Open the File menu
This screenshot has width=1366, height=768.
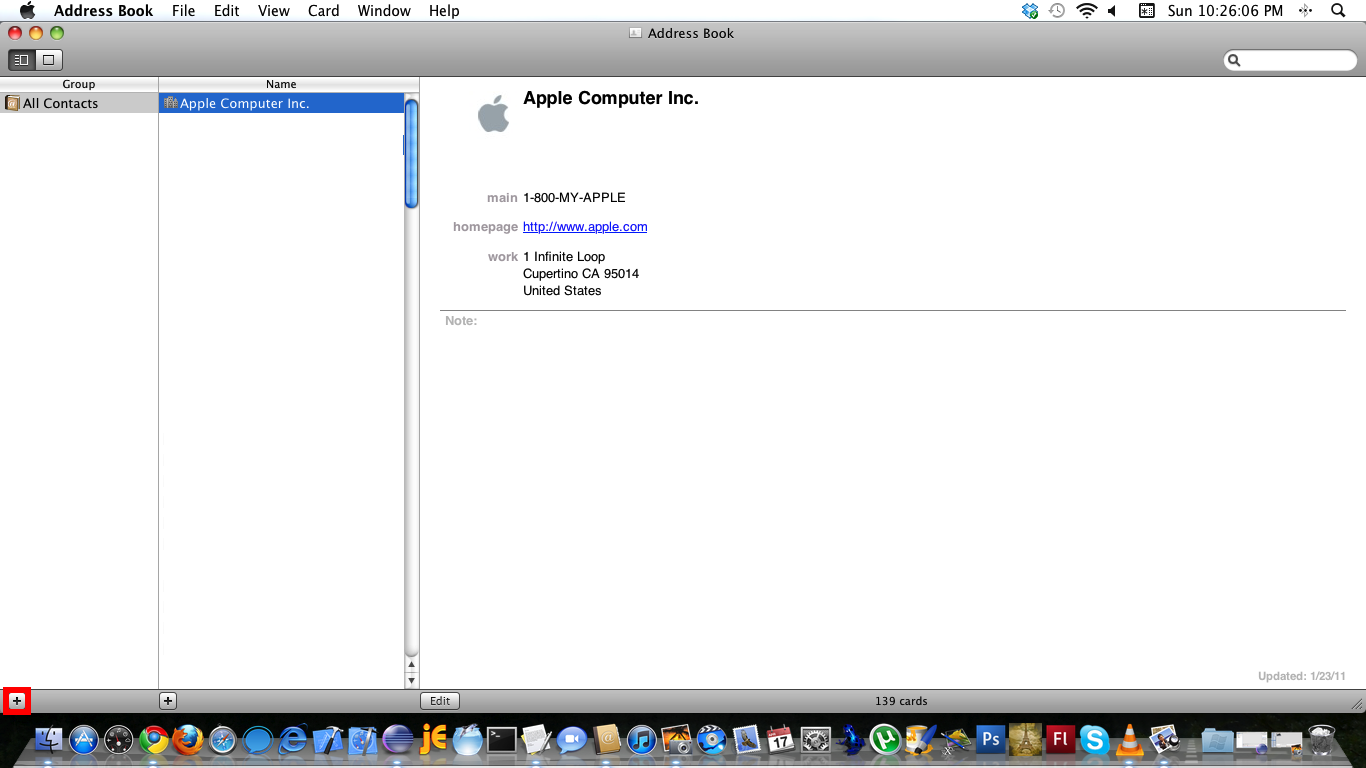pos(183,11)
